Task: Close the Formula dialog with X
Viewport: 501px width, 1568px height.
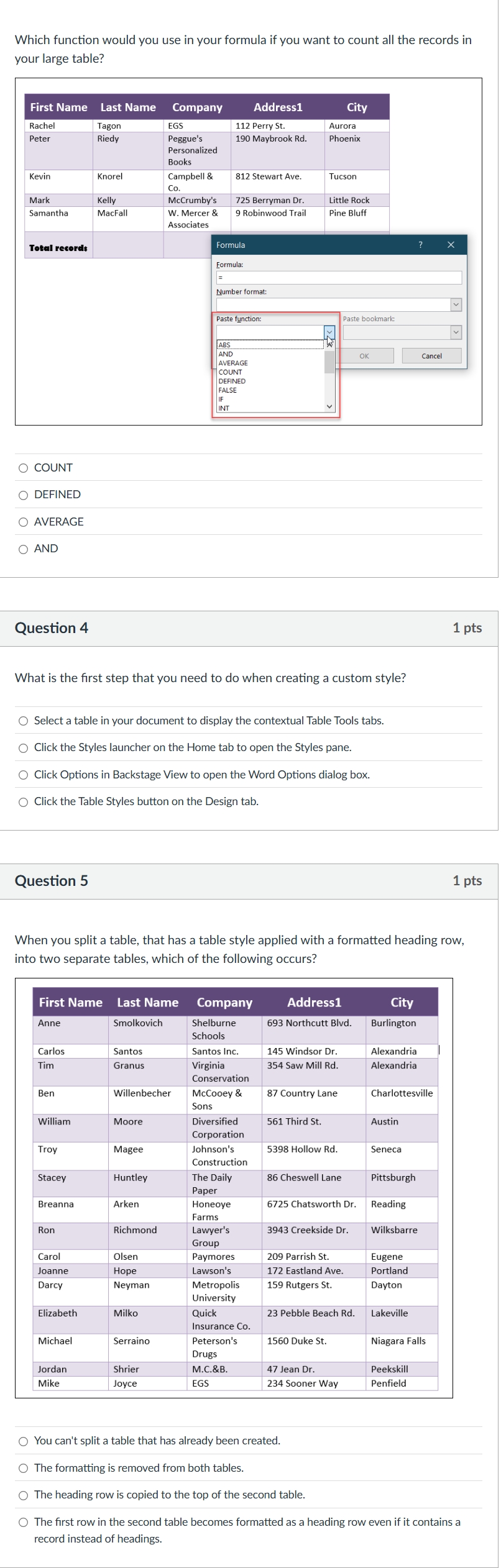Action: click(451, 245)
